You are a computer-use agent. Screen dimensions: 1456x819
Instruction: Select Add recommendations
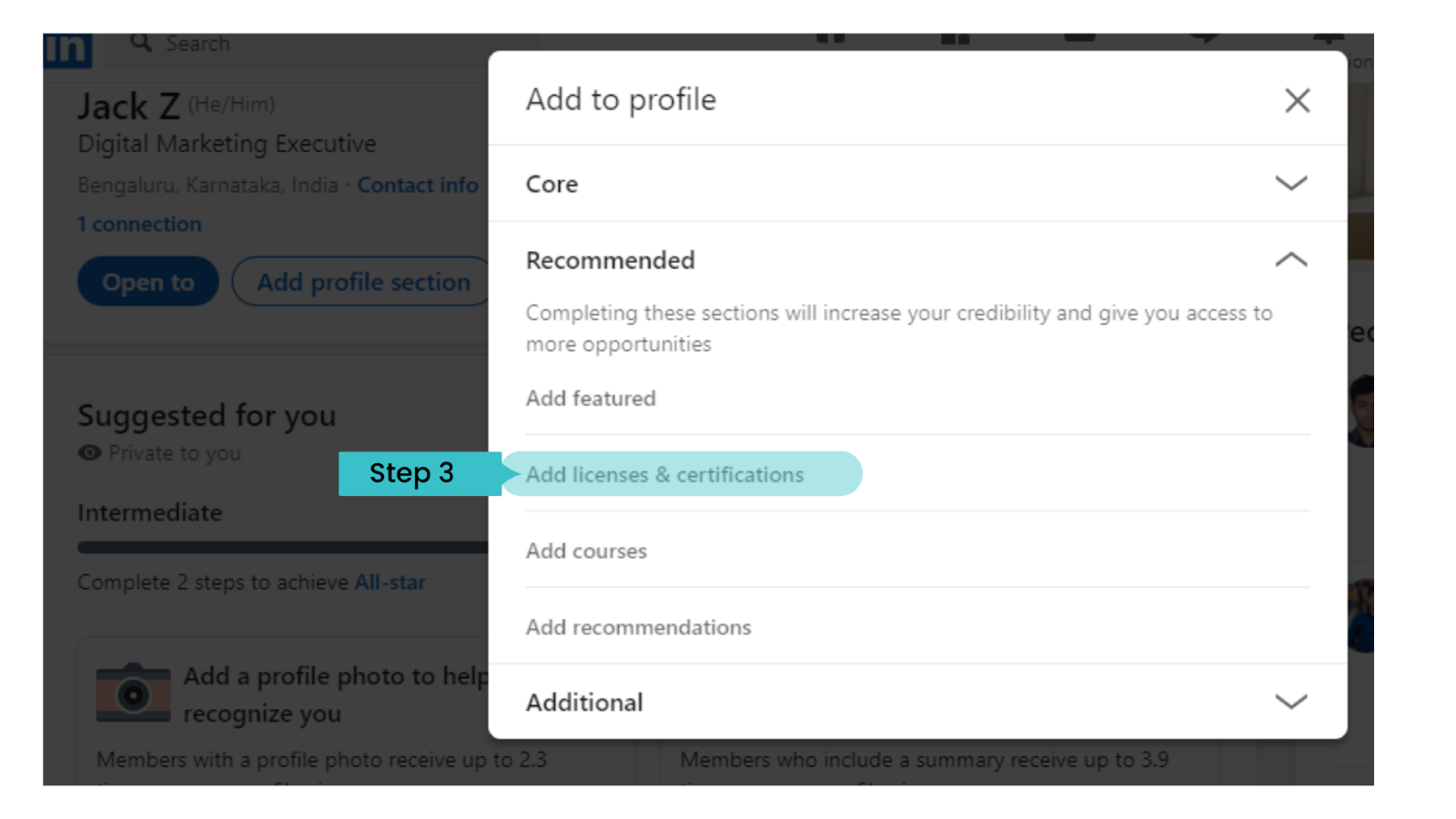tap(637, 626)
